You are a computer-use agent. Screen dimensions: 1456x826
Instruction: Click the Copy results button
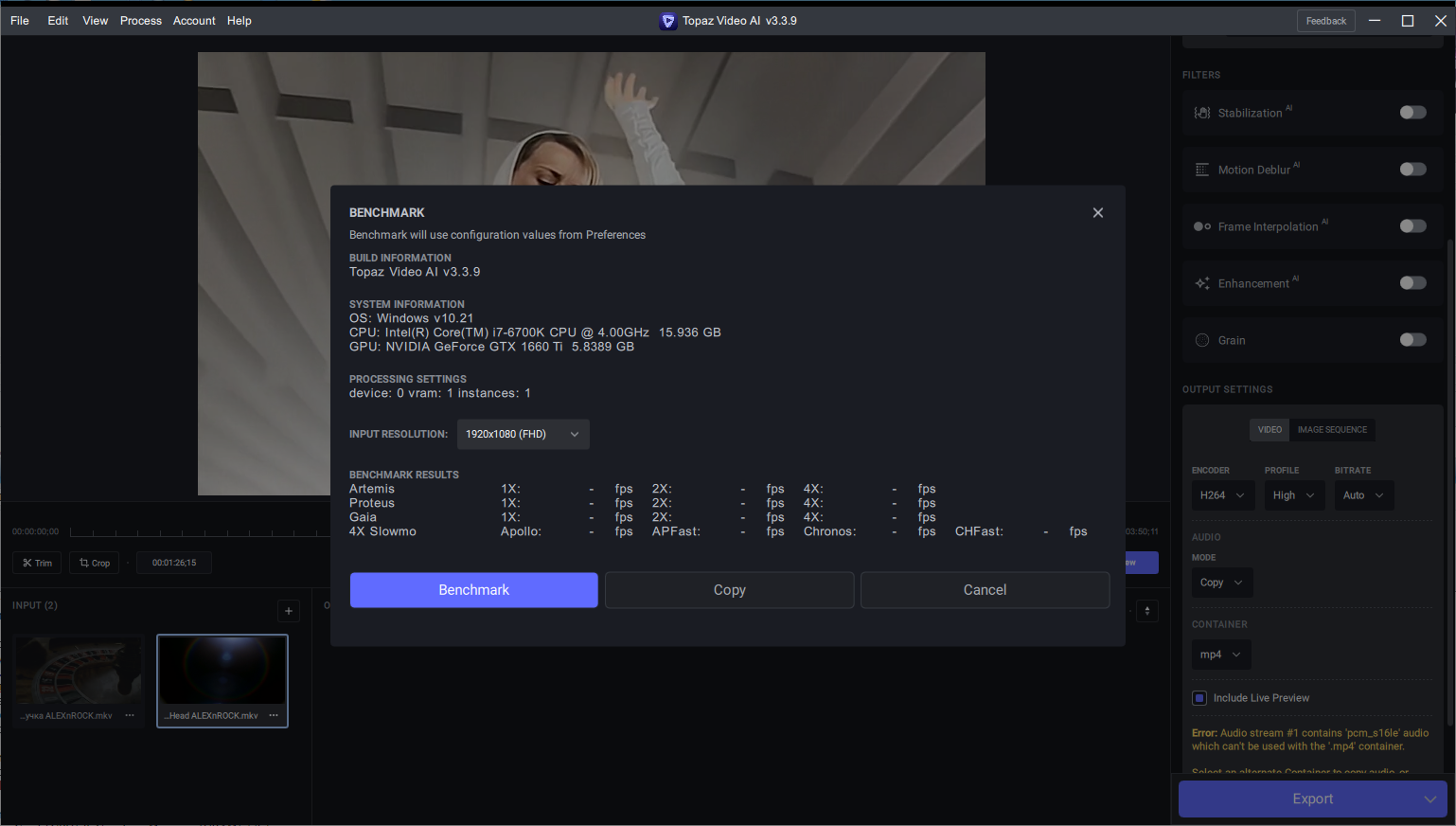(x=730, y=590)
